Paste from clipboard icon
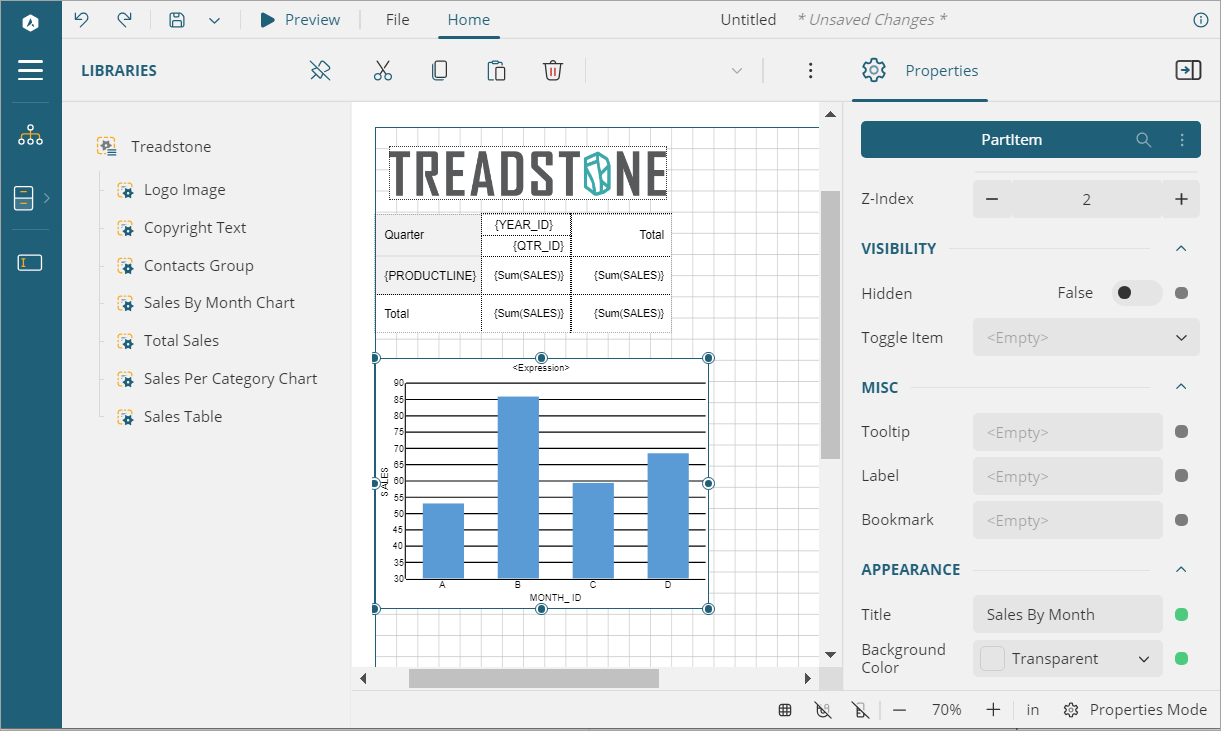1221x731 pixels. tap(496, 70)
